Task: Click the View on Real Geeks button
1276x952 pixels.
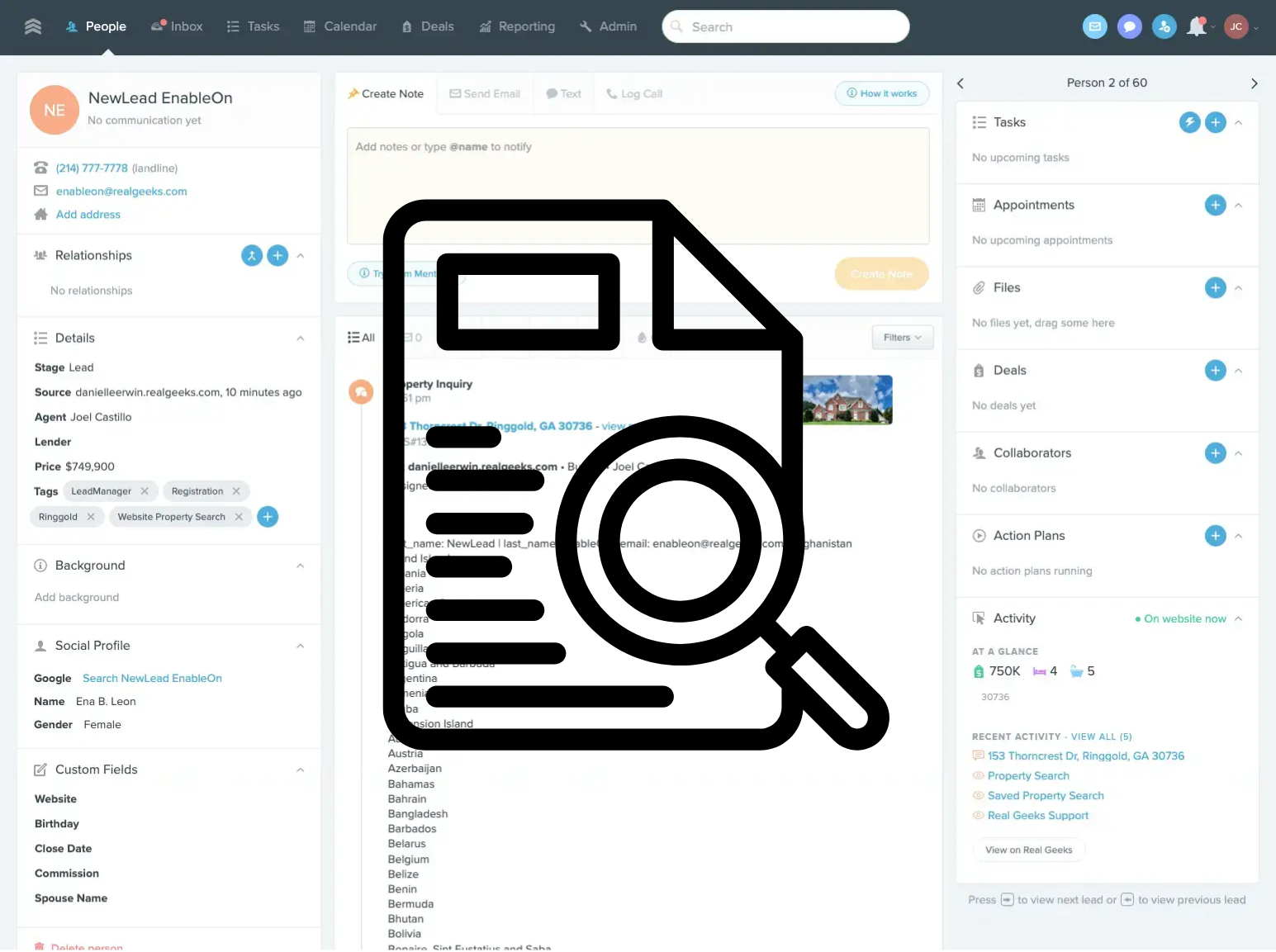Action: pos(1028,850)
